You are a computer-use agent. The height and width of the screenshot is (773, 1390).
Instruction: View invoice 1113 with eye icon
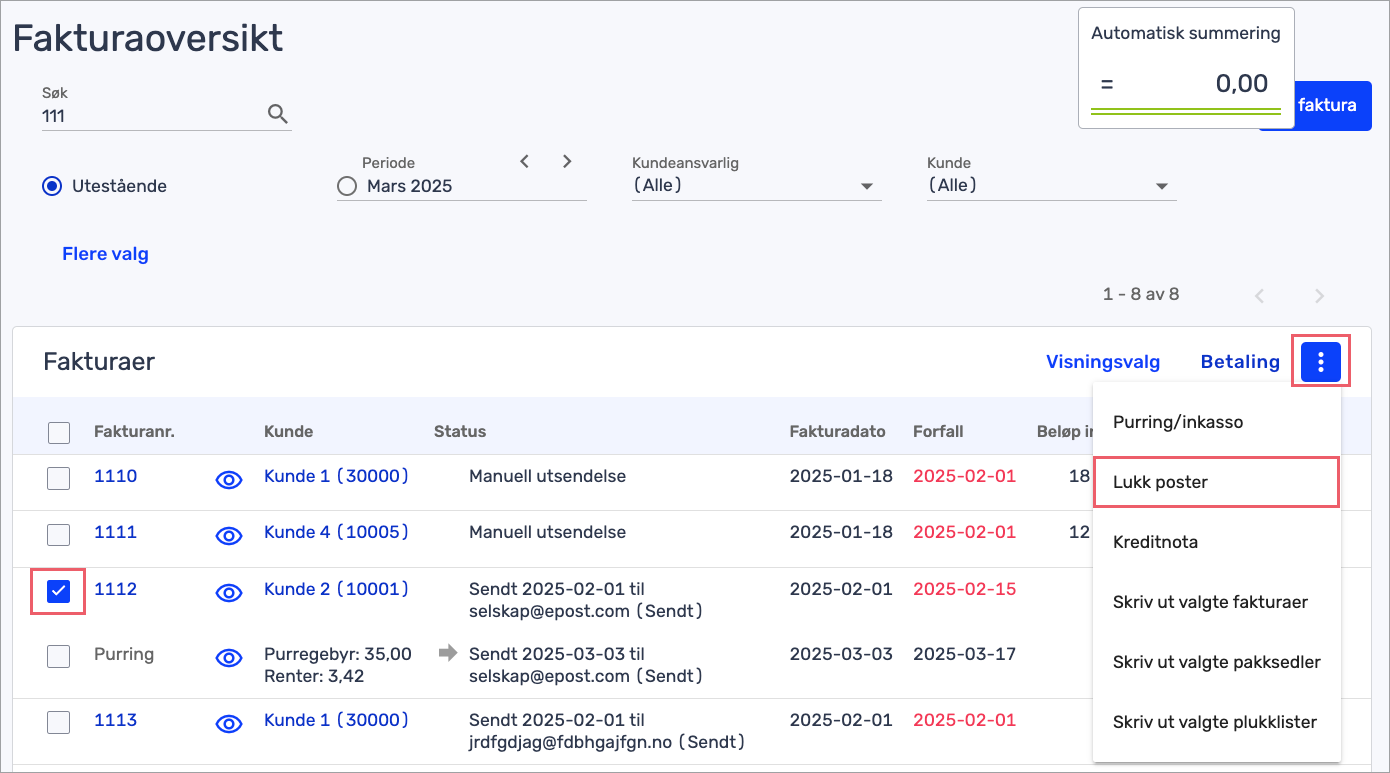click(229, 724)
